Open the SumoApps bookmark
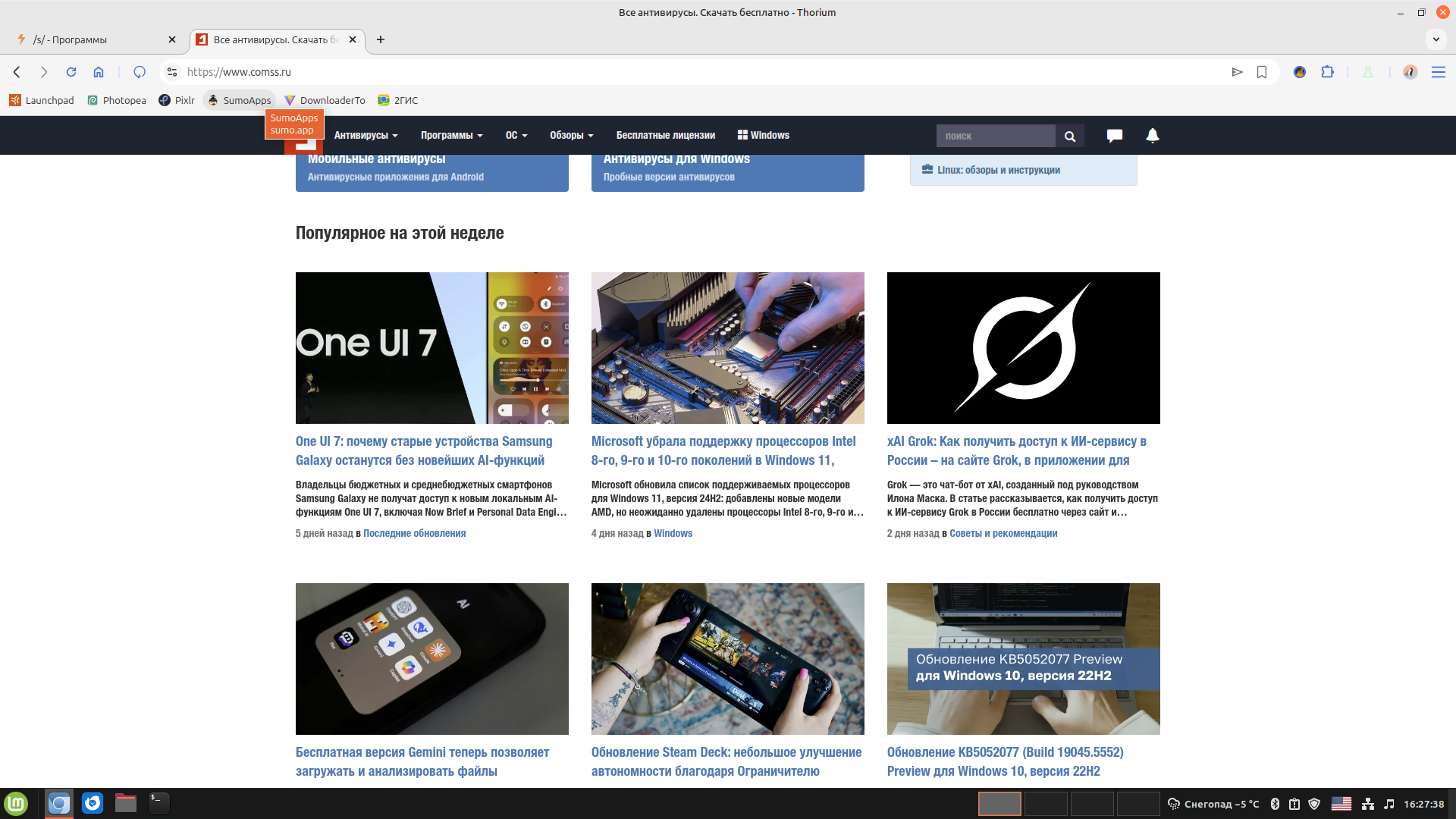 (240, 100)
